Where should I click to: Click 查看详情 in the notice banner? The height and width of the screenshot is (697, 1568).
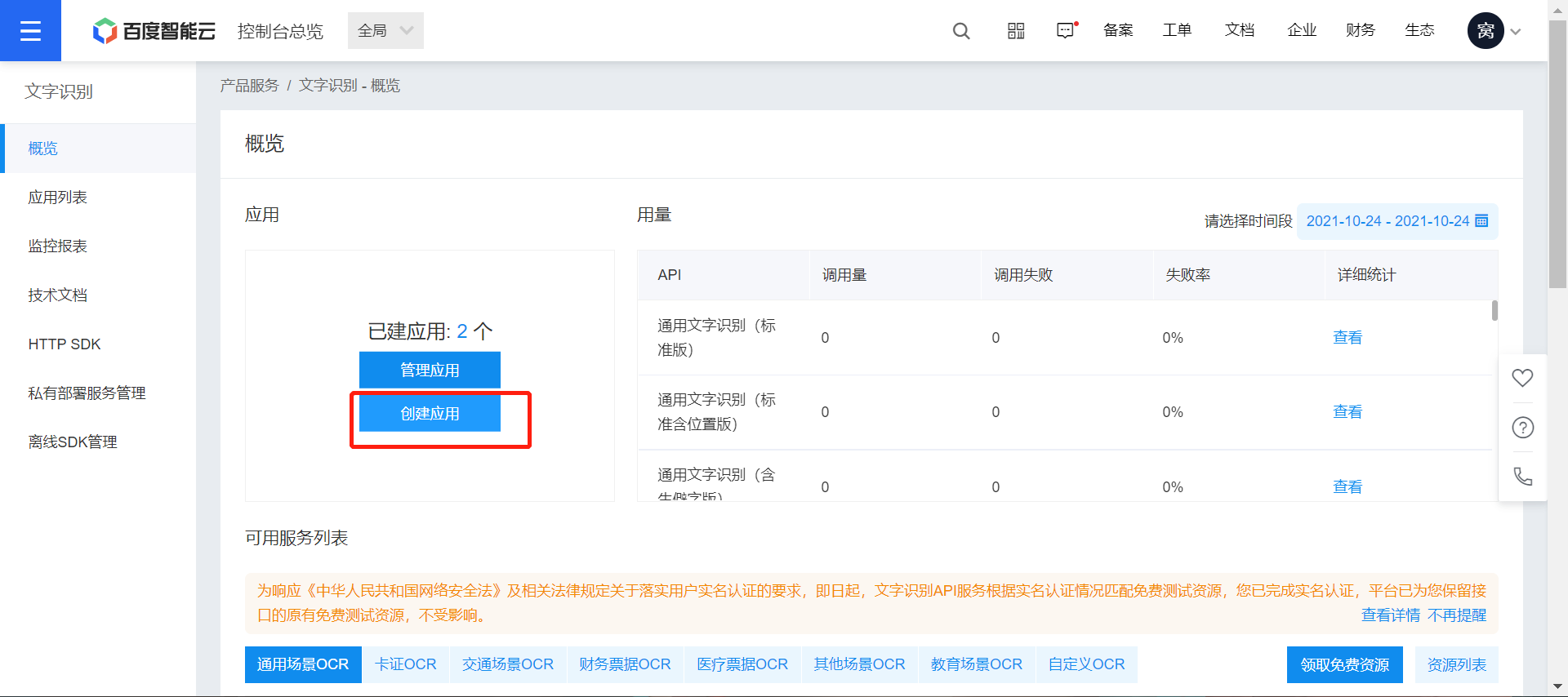tap(1391, 615)
